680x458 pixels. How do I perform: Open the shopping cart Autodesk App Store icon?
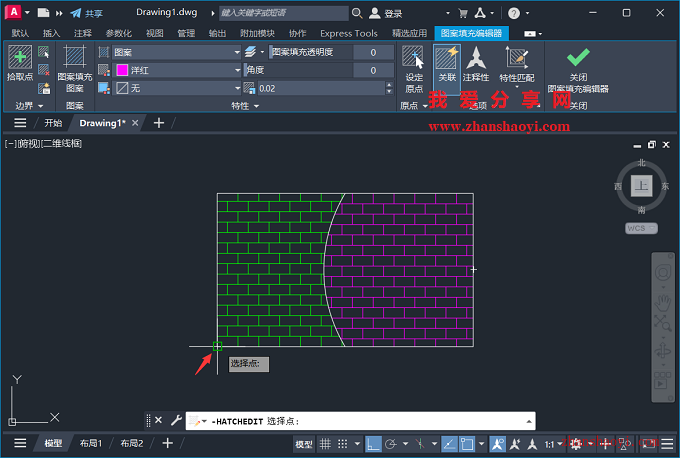point(463,13)
